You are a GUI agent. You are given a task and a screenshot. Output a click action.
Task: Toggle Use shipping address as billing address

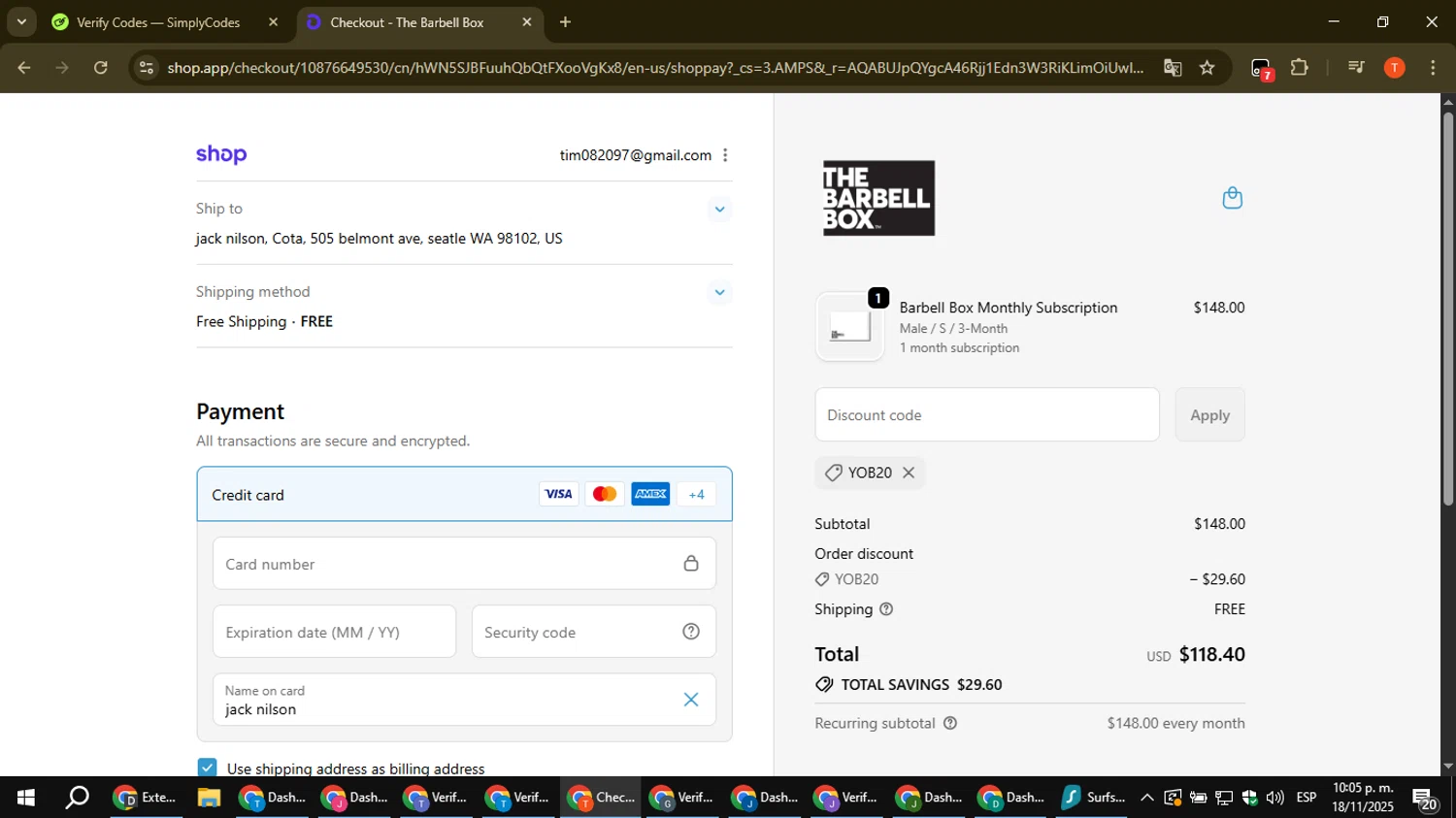(207, 769)
